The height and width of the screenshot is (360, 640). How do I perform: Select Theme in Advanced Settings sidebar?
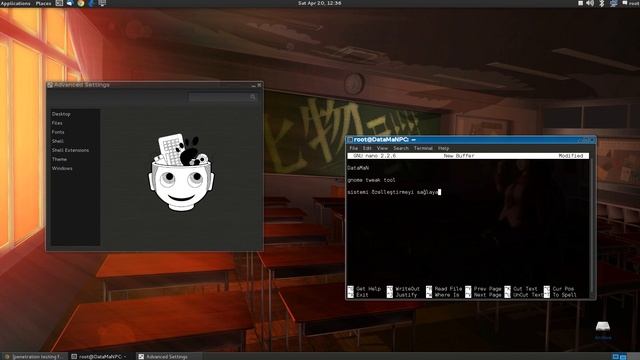click(x=59, y=159)
